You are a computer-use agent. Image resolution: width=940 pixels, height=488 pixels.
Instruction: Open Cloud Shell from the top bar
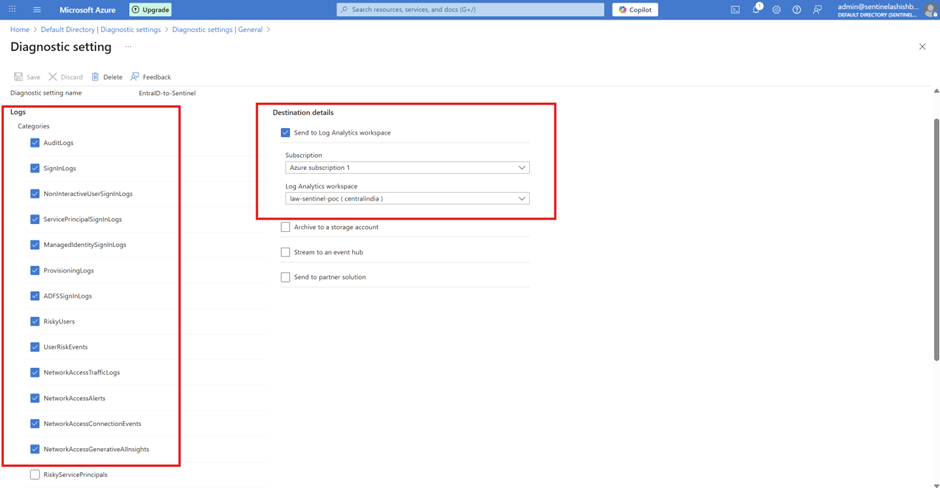(x=735, y=10)
